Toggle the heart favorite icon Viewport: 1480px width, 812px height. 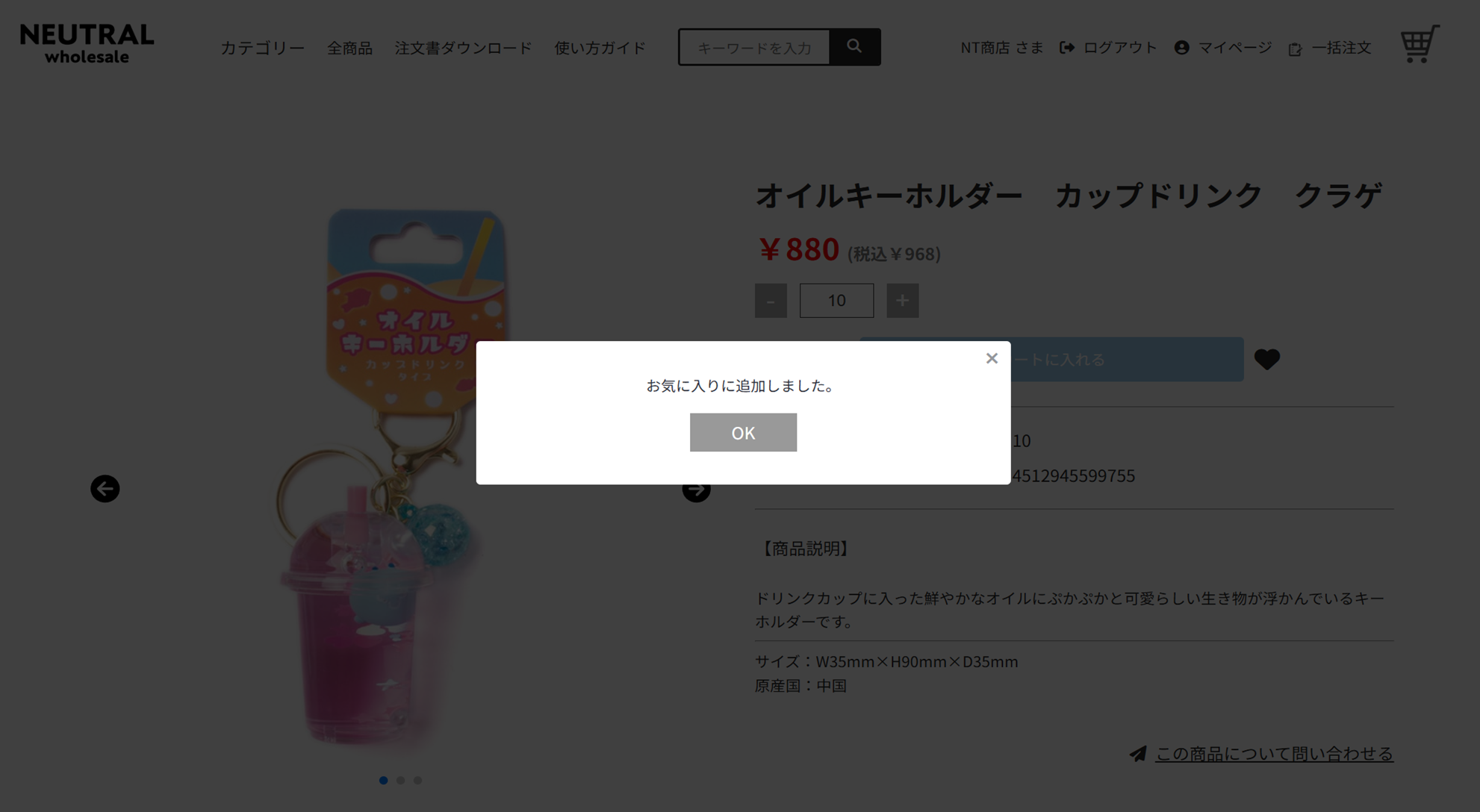tap(1267, 360)
